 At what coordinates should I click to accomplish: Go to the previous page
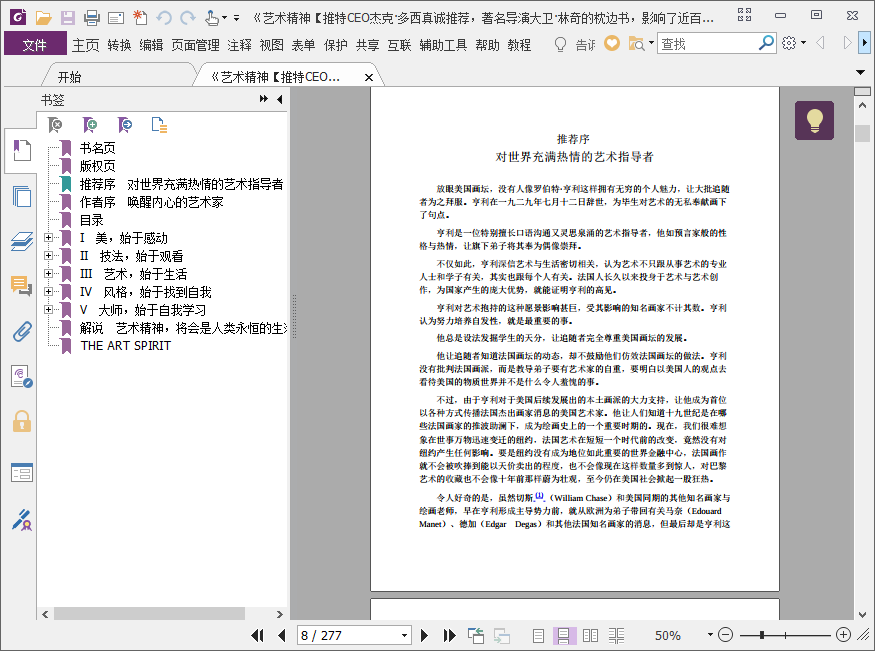282,635
